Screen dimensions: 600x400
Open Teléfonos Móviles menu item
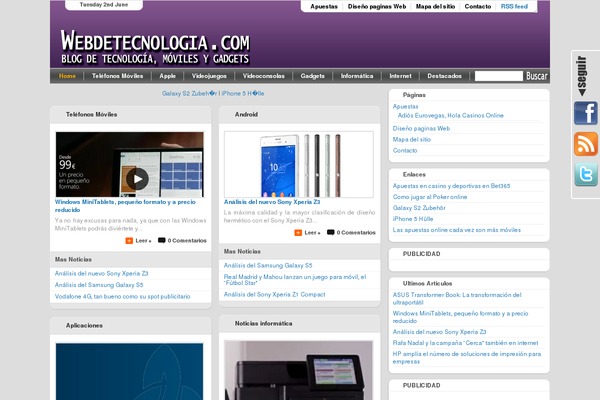pyautogui.click(x=117, y=76)
